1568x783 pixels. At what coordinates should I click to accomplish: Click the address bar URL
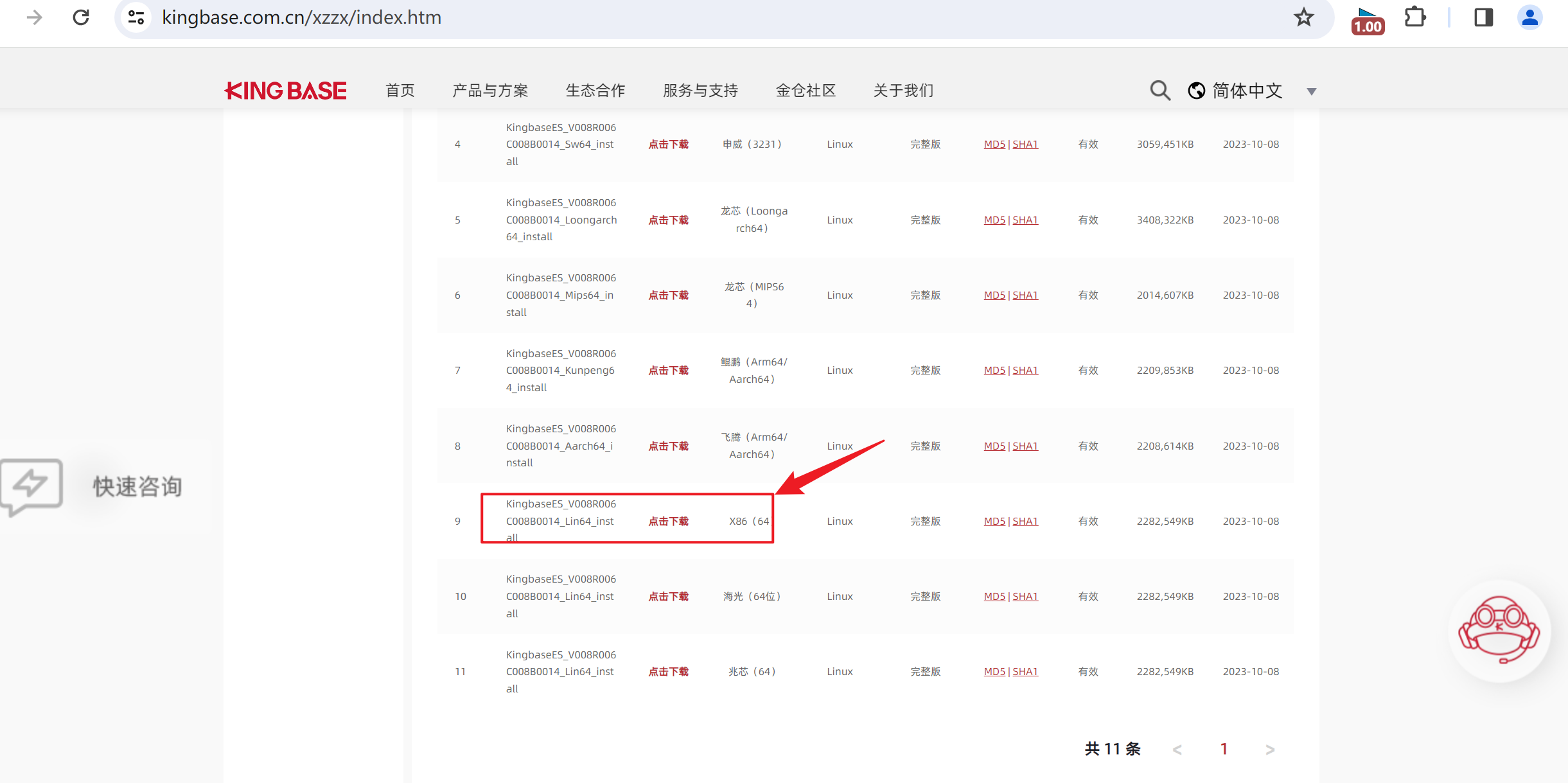click(x=301, y=17)
